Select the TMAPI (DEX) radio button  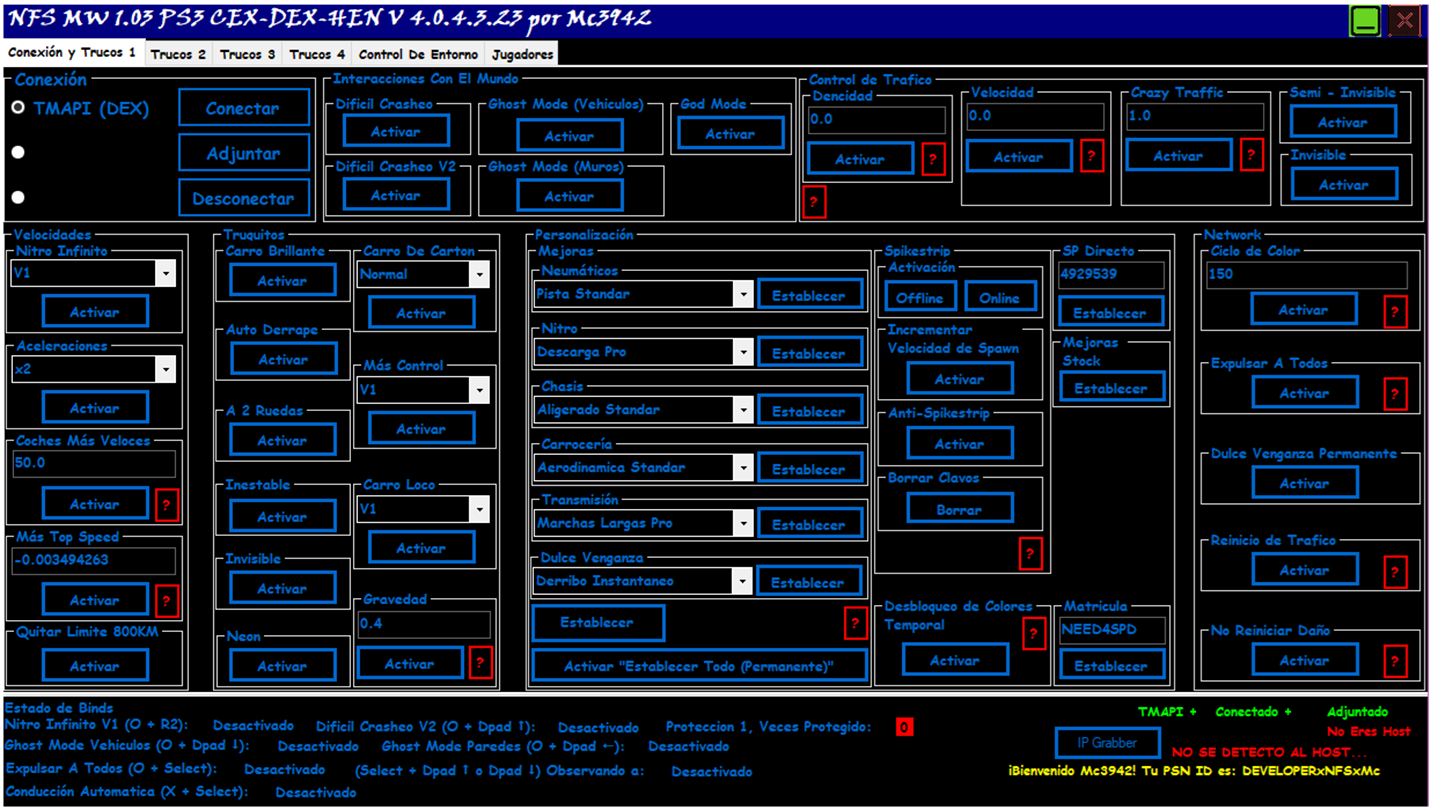(18, 108)
